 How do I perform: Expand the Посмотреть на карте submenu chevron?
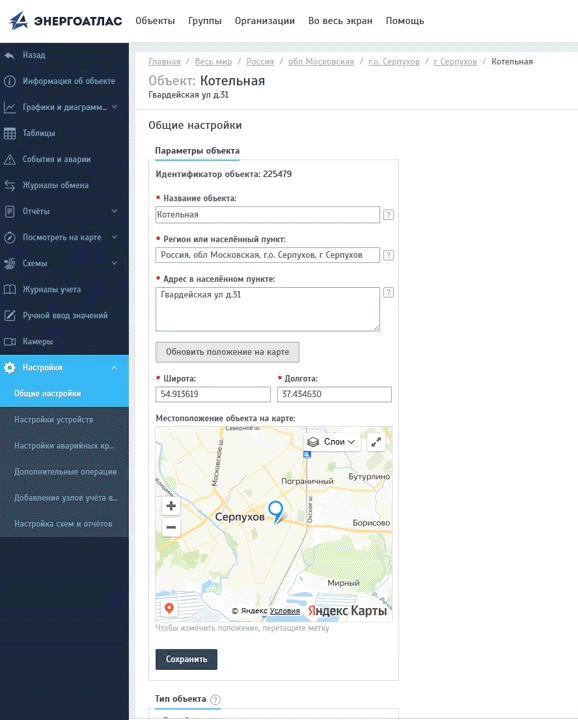click(114, 237)
